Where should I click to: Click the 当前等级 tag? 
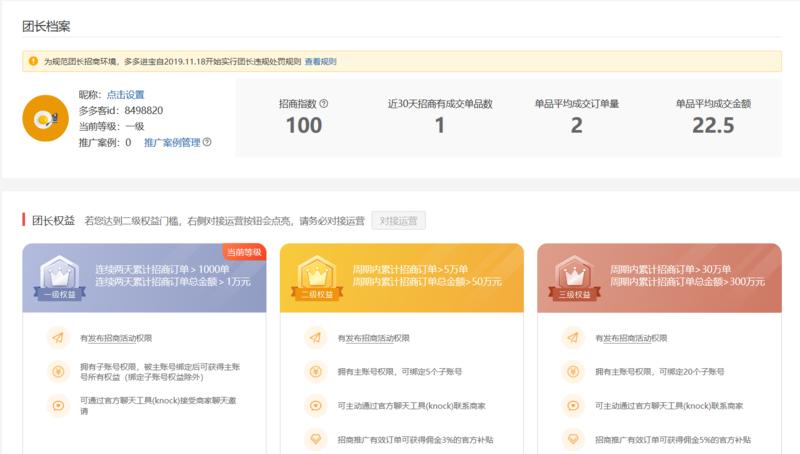(x=244, y=252)
